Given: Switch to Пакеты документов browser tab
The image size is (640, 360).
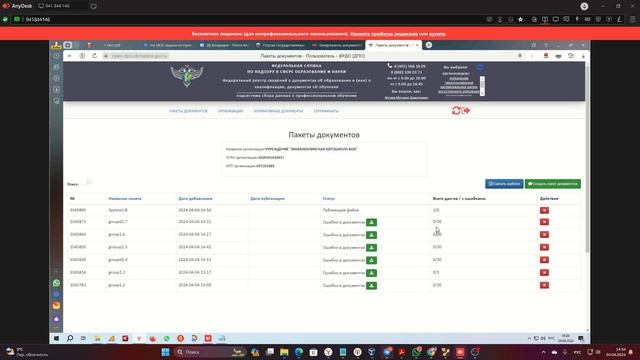Looking at the screenshot, I should 393,45.
